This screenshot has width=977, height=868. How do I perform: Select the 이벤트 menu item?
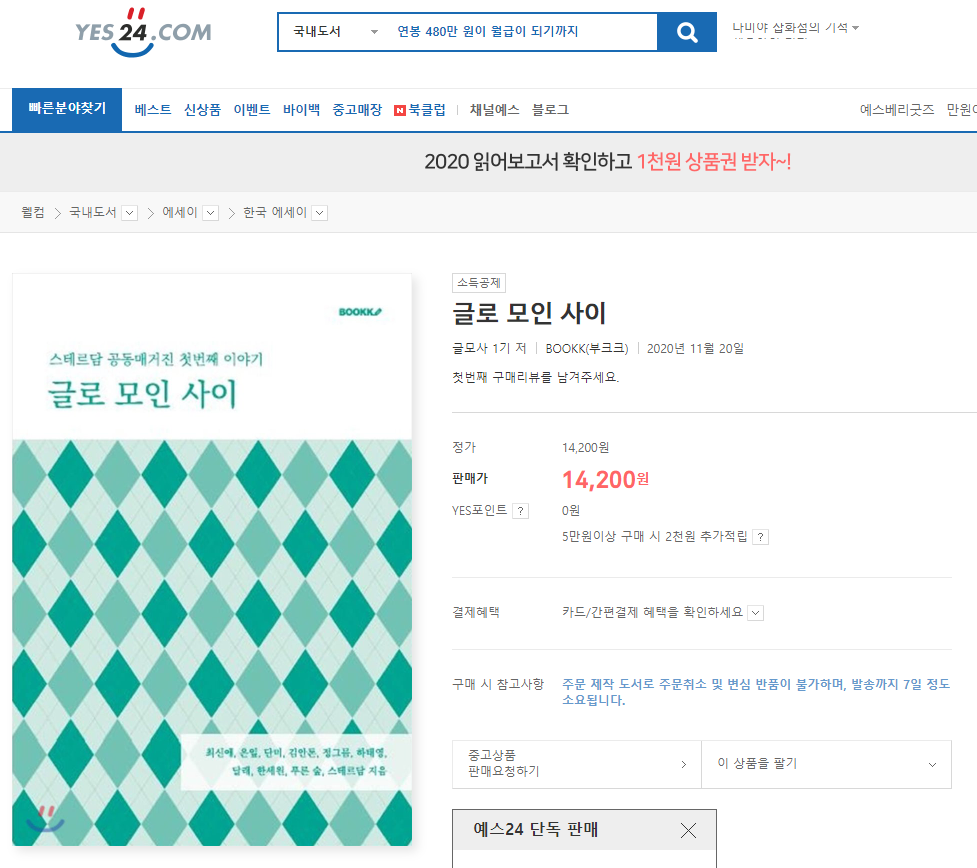pyautogui.click(x=252, y=110)
